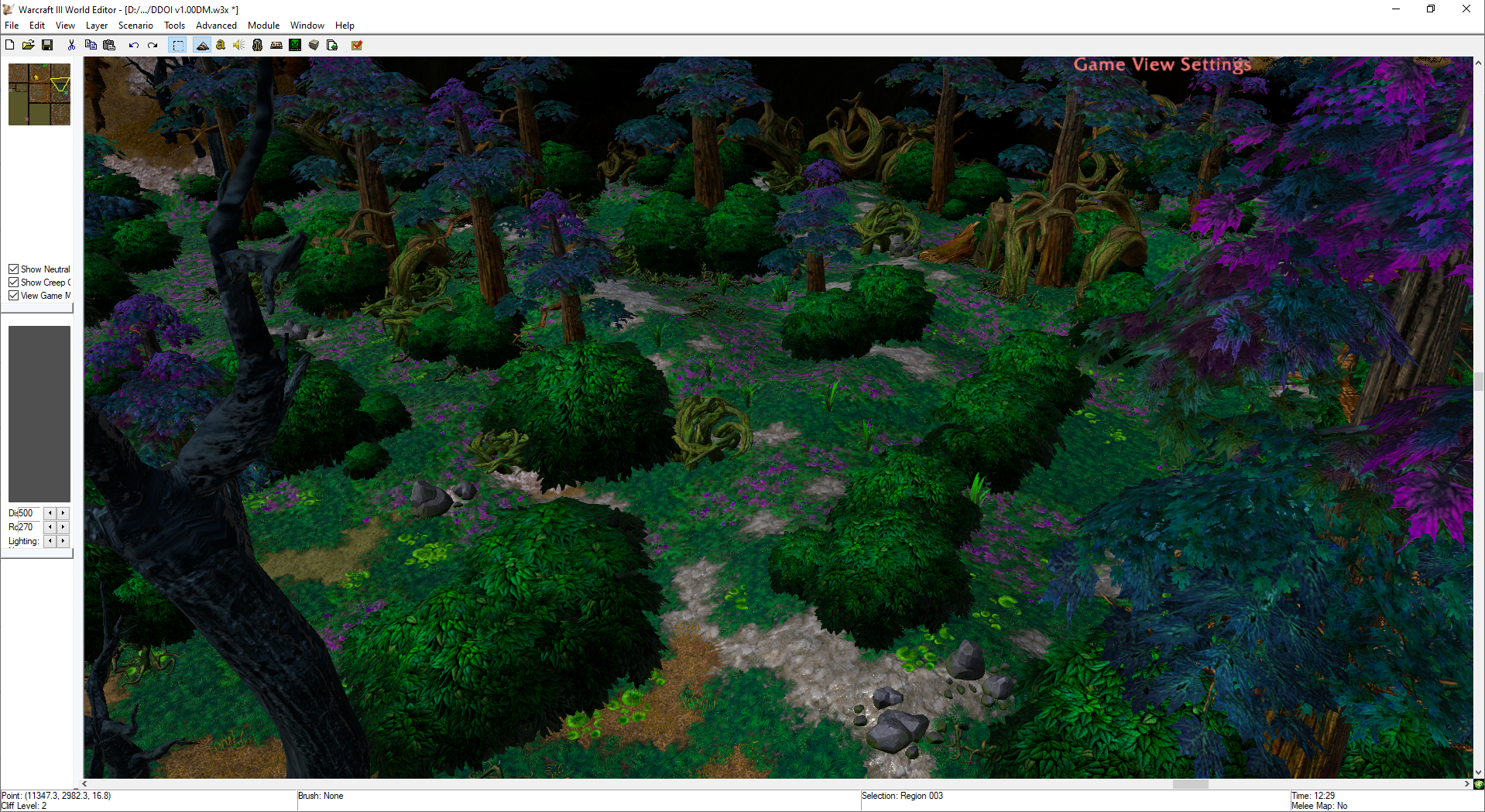
Task: Click the 'Selection: Region 003' status text
Action: pyautogui.click(x=902, y=796)
